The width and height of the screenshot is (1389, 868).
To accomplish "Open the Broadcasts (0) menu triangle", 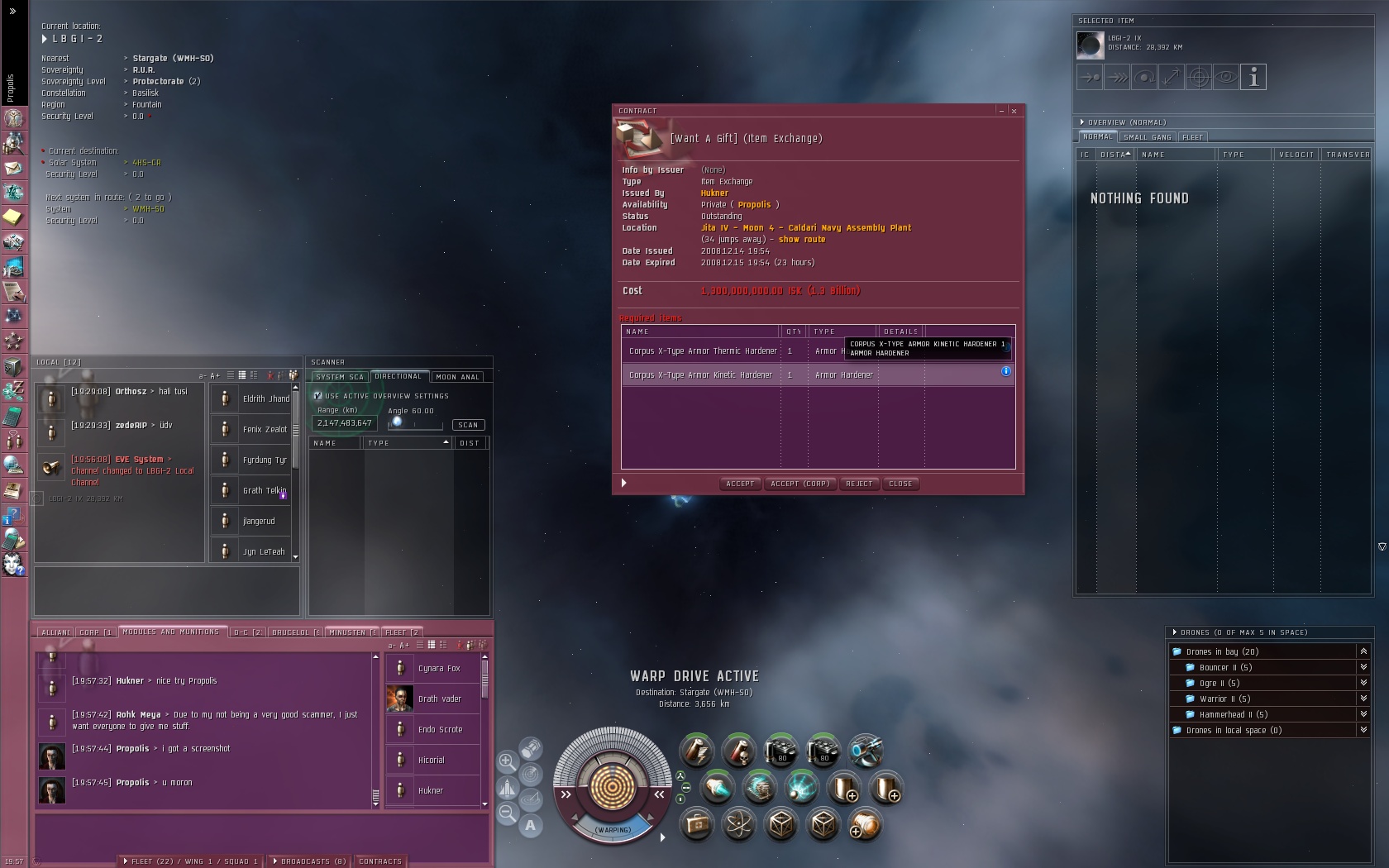I will pos(274,861).
